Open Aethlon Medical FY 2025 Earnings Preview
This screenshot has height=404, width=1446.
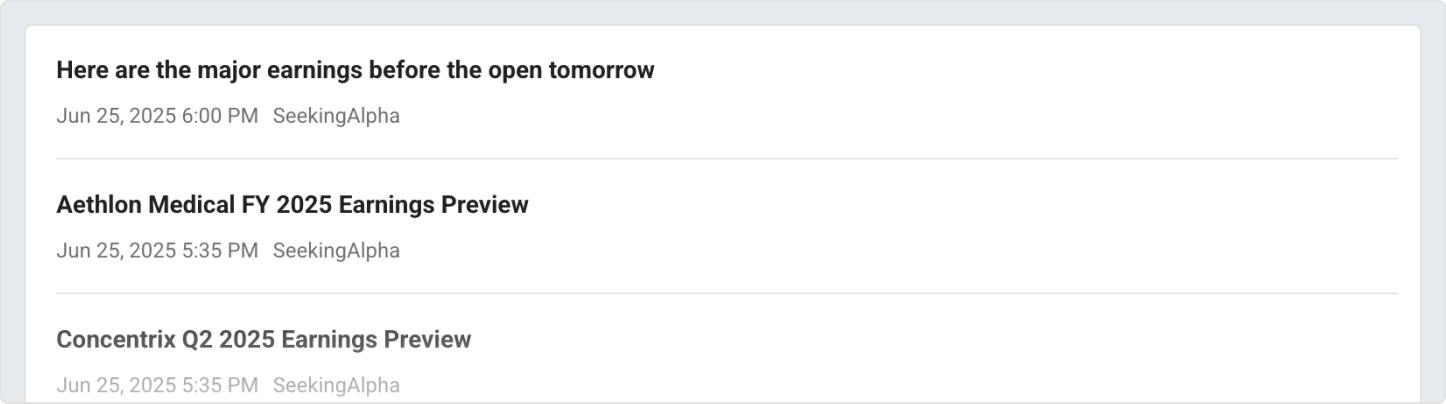pos(292,205)
